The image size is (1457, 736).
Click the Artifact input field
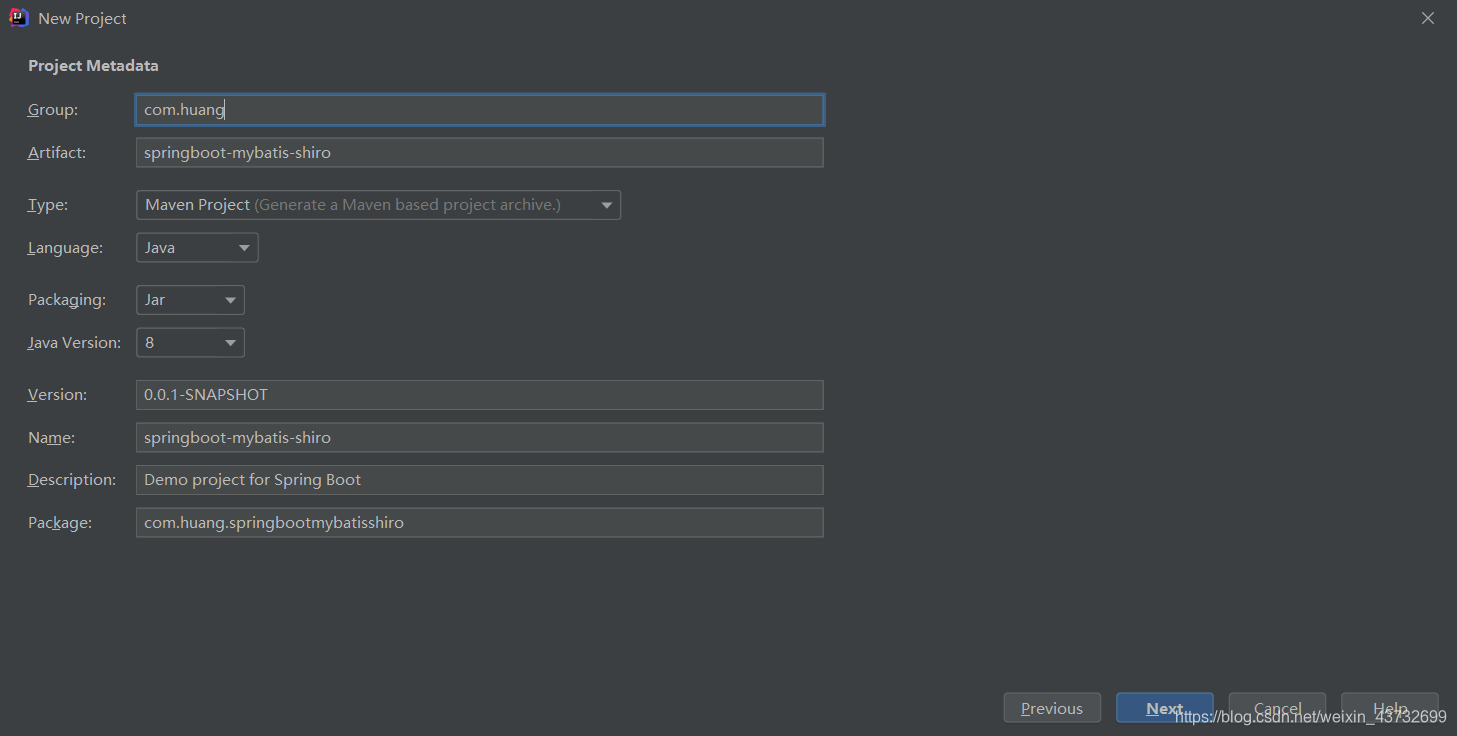(479, 153)
